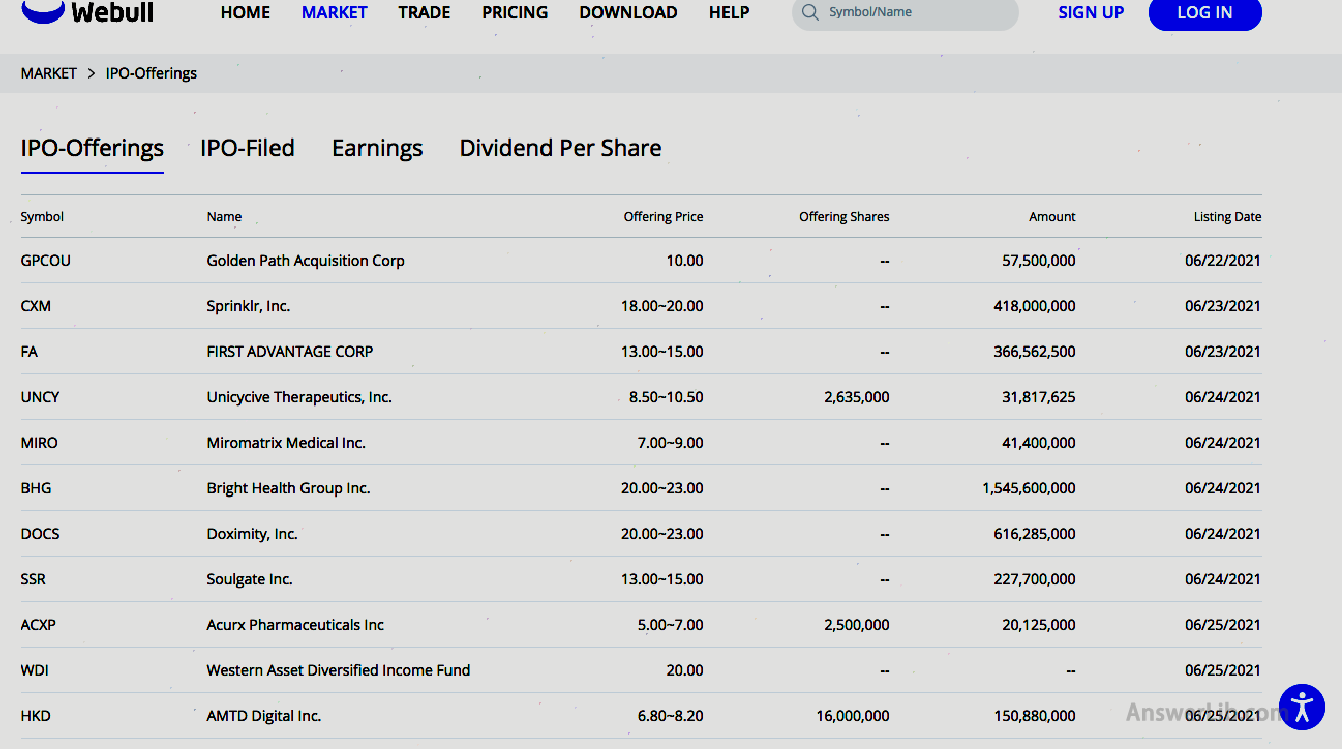Select the WDI symbol
This screenshot has width=1342, height=749.
34,670
